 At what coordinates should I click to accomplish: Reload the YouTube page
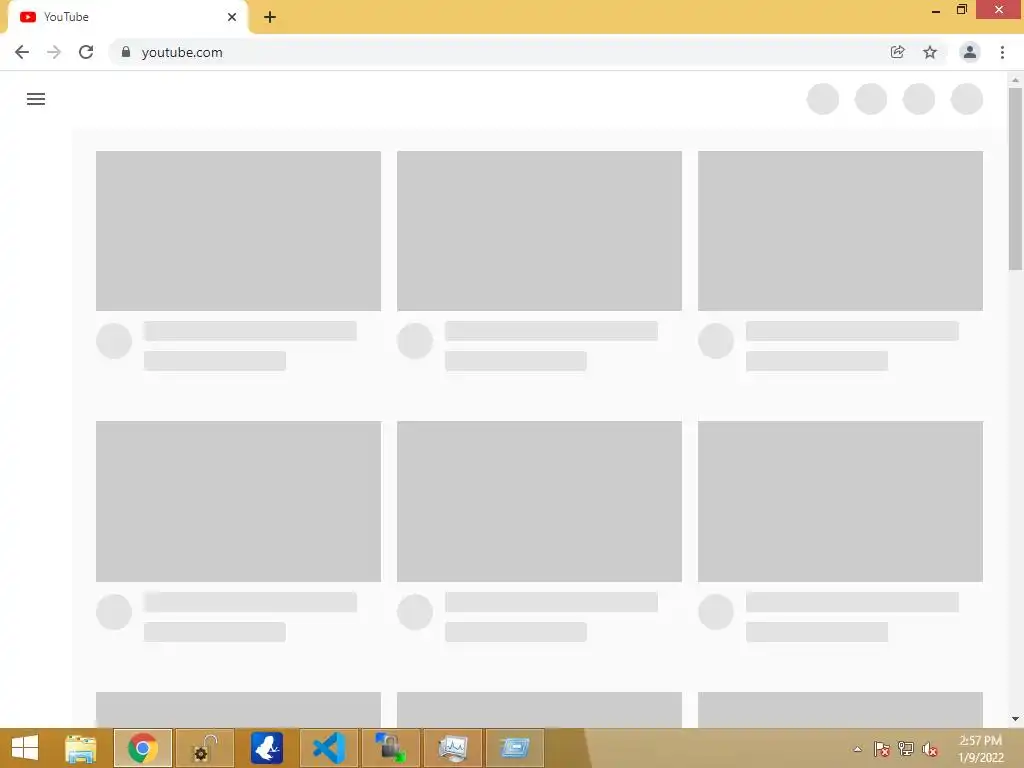click(x=86, y=52)
